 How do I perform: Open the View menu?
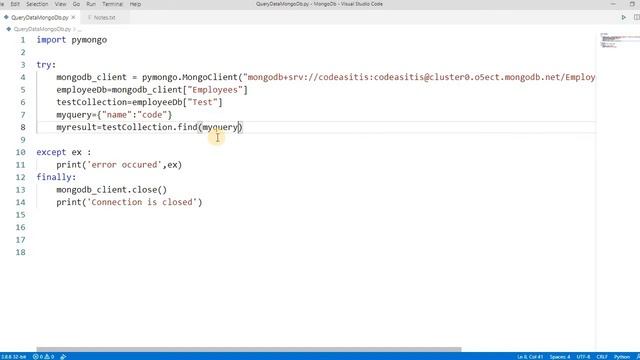click(60, 4)
